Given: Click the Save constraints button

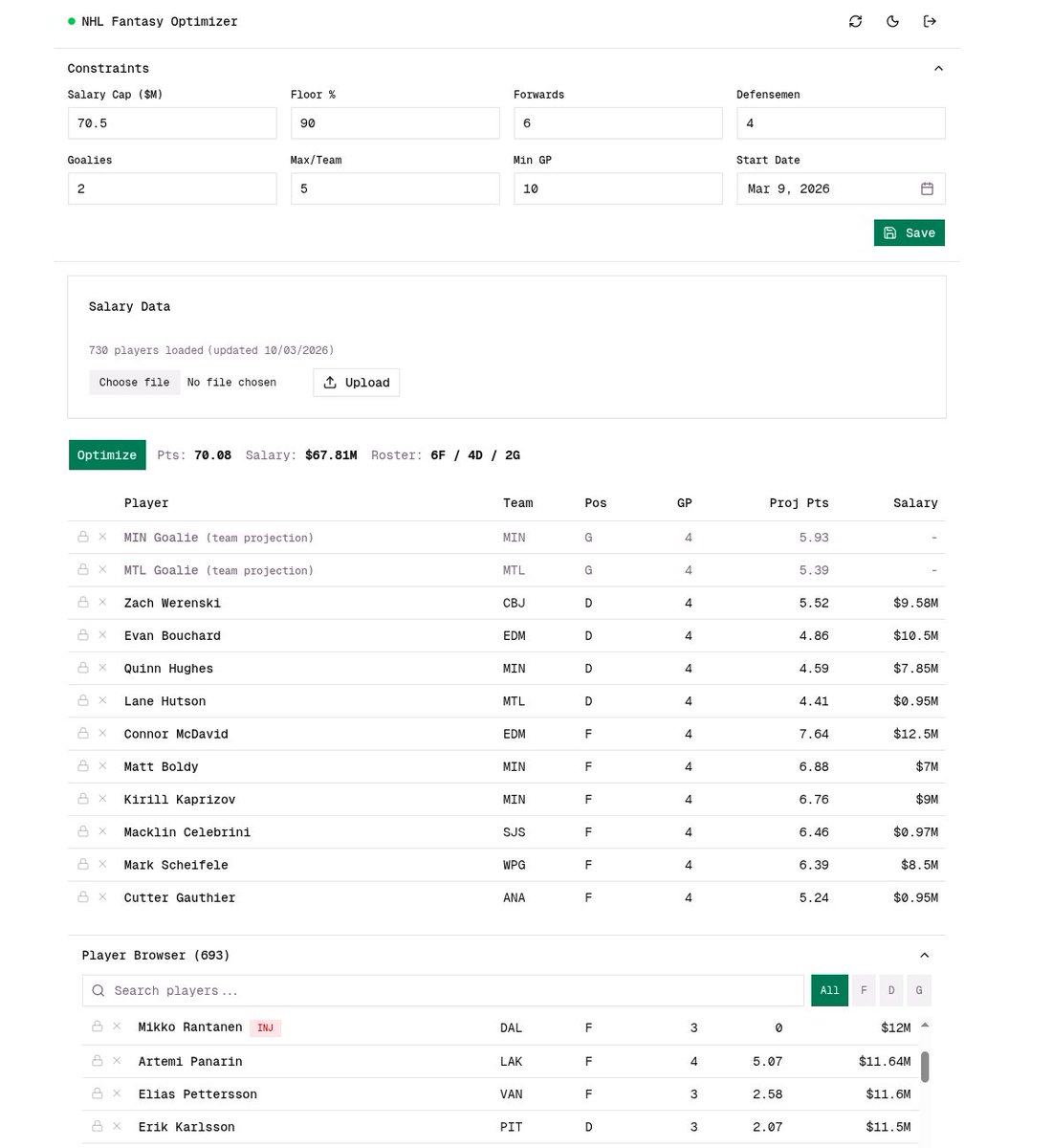Looking at the screenshot, I should click(910, 232).
